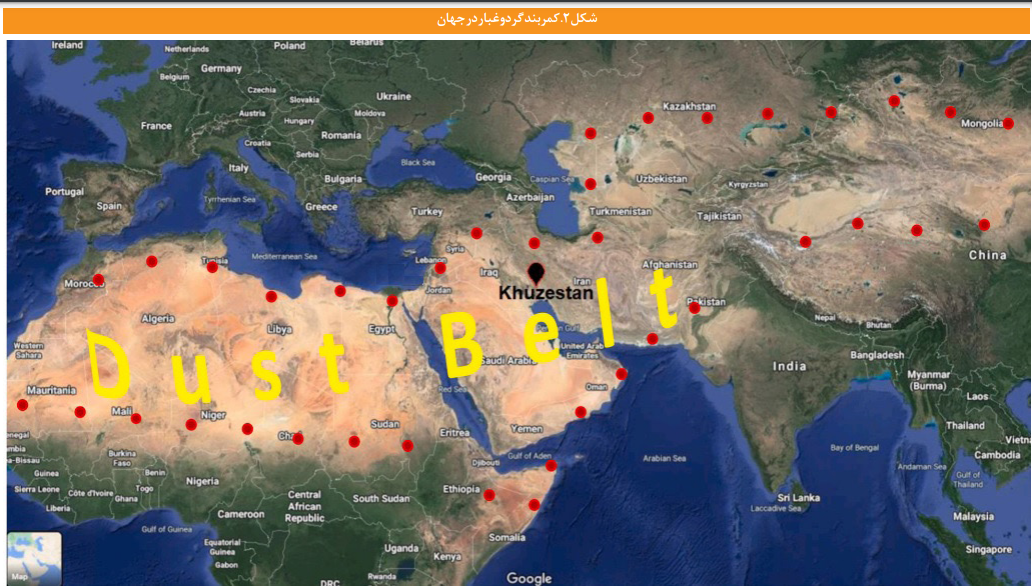Click the red marker beside Pakistan label

[x=695, y=307]
